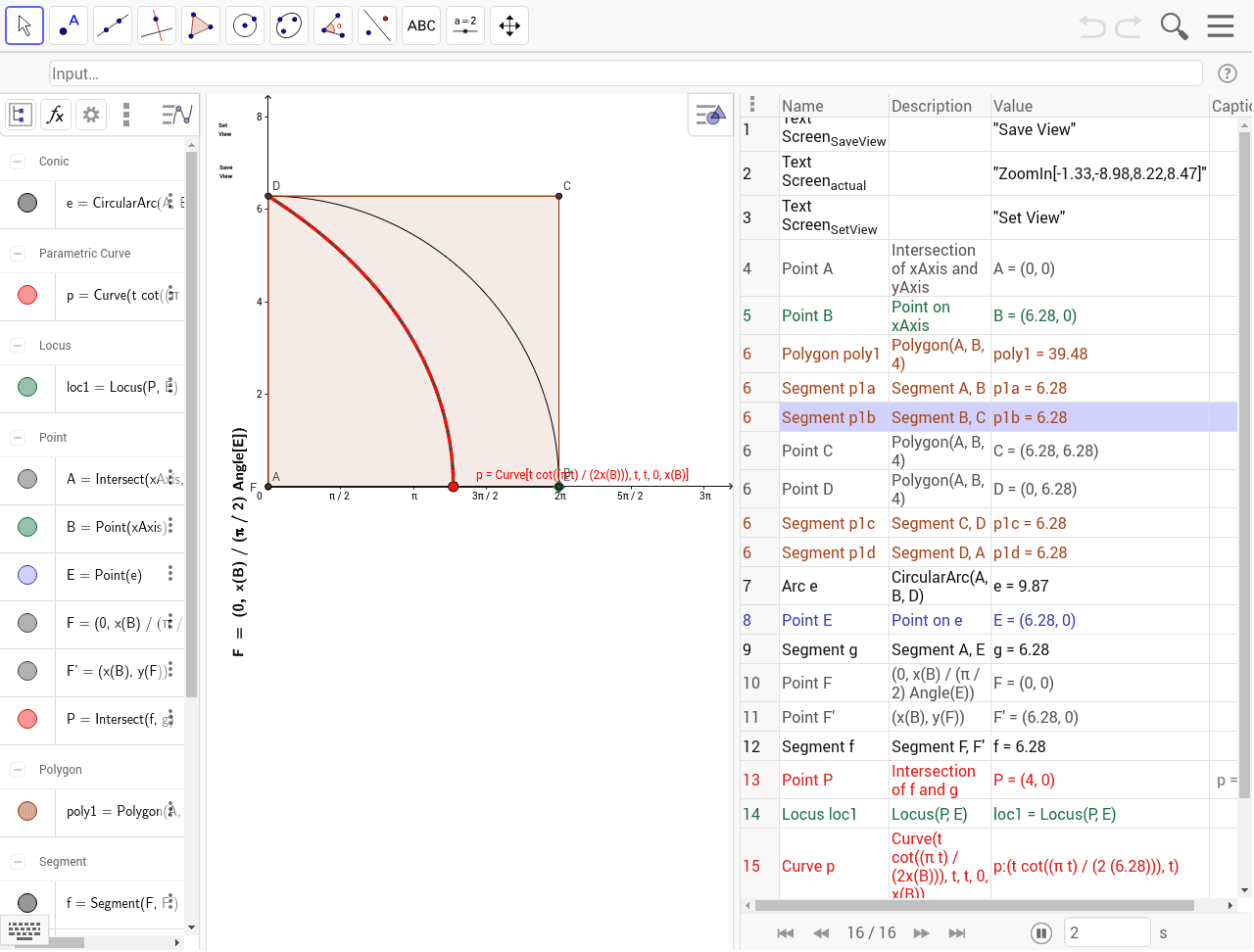Select the Polygon tool
Image resolution: width=1254 pixels, height=952 pixels.
click(x=201, y=25)
